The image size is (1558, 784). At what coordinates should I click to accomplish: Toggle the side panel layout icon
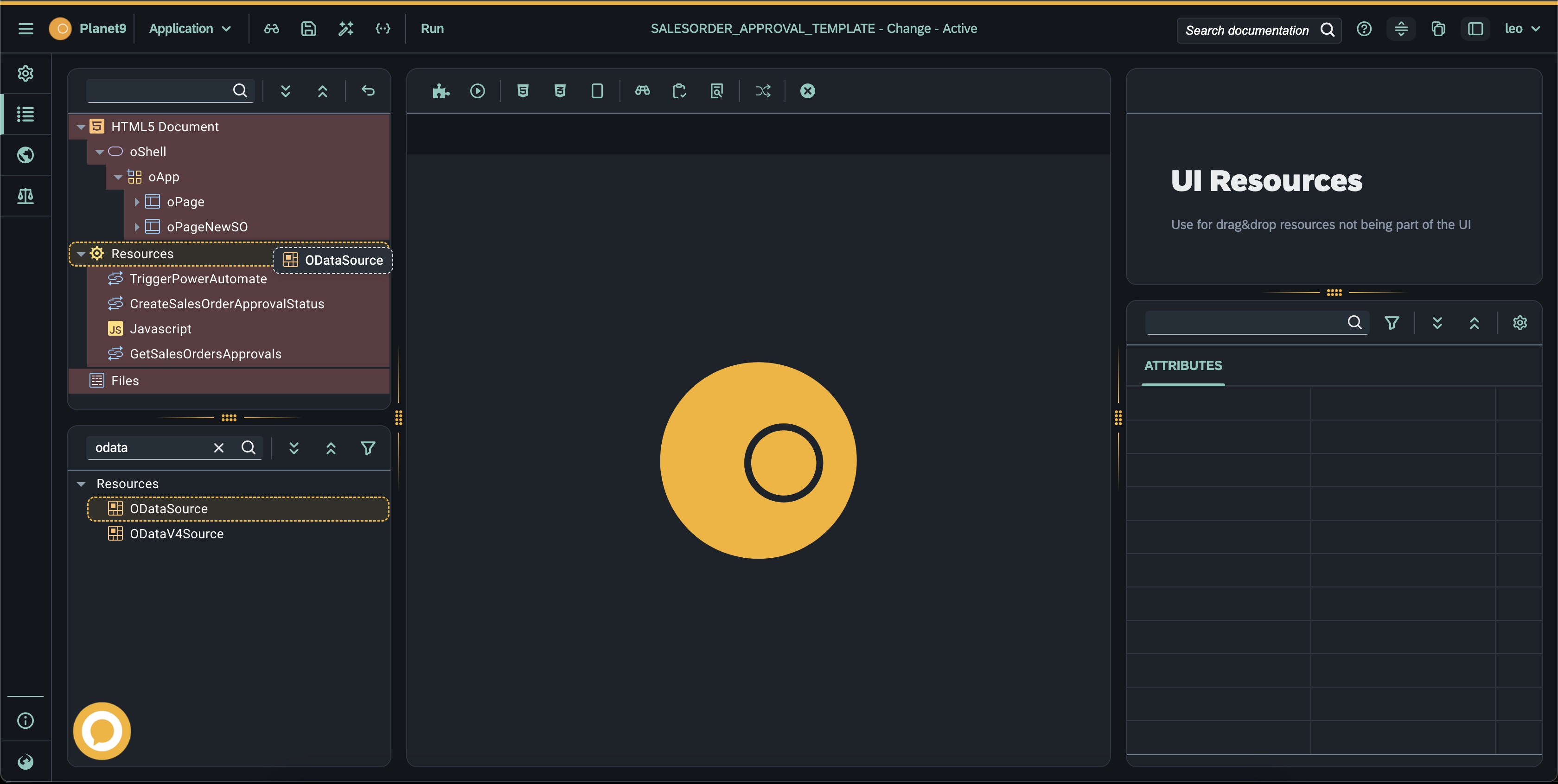pyautogui.click(x=1475, y=28)
